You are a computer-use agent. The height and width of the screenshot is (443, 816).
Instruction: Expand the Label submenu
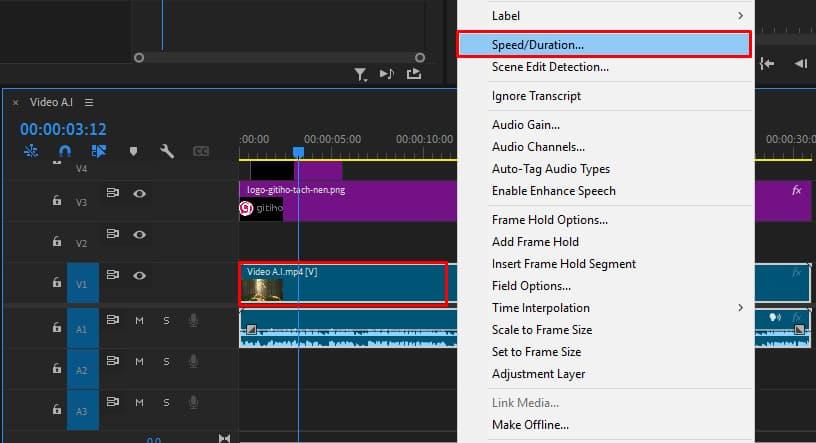tap(604, 16)
